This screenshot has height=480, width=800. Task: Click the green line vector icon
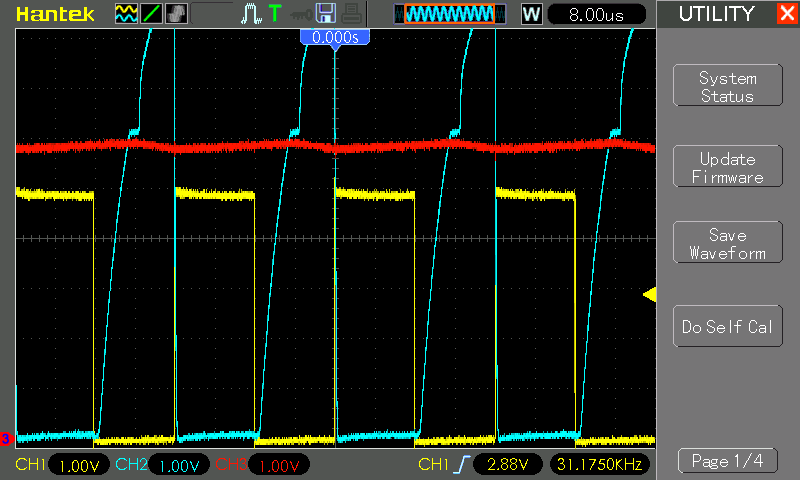tap(151, 14)
